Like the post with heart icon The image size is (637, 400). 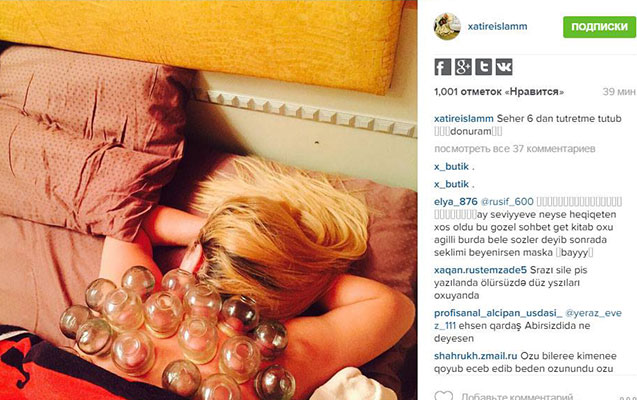pyautogui.click(x=444, y=396)
